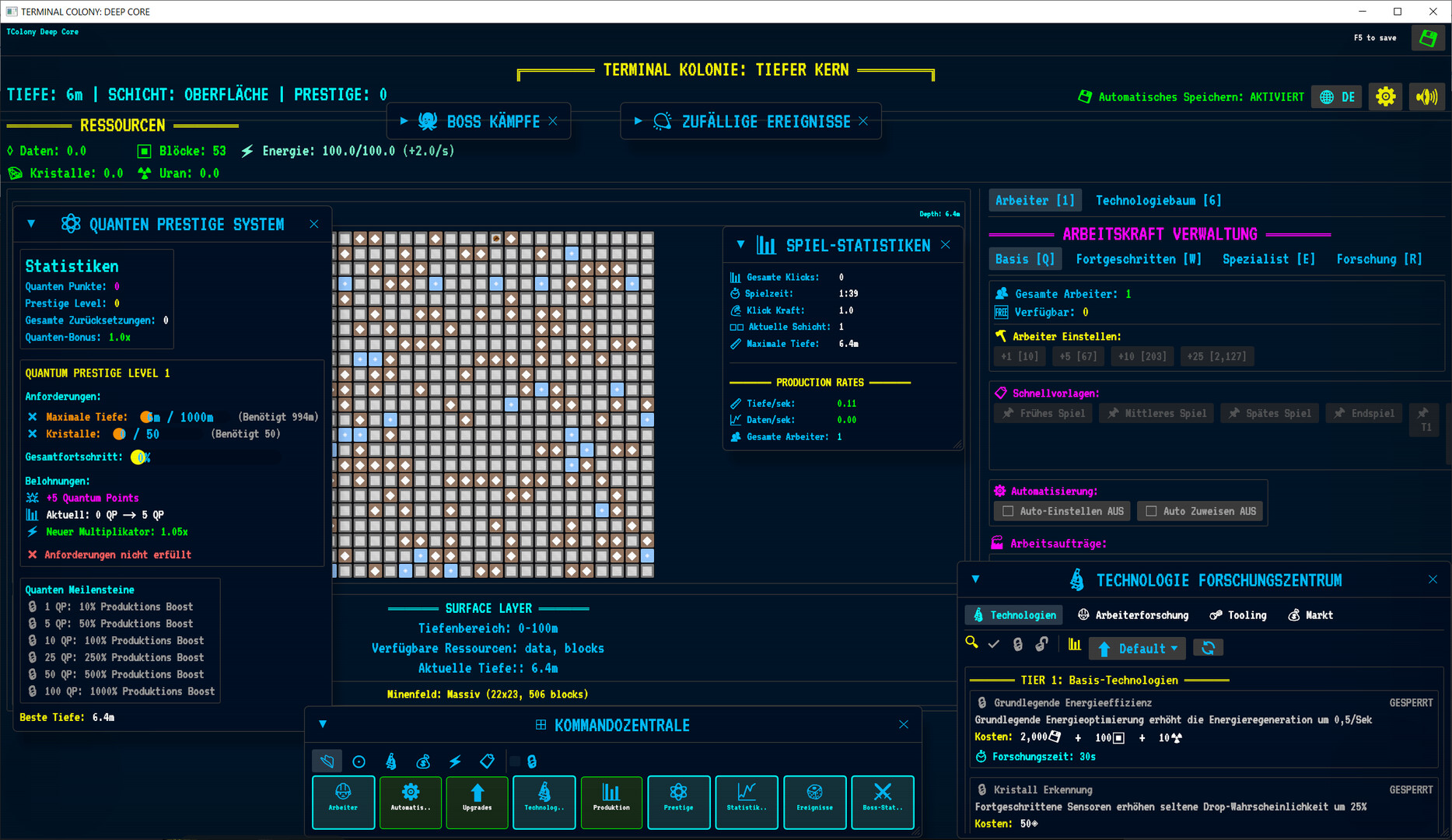
Task: Click the yellow settings gear icon
Action: [1385, 97]
